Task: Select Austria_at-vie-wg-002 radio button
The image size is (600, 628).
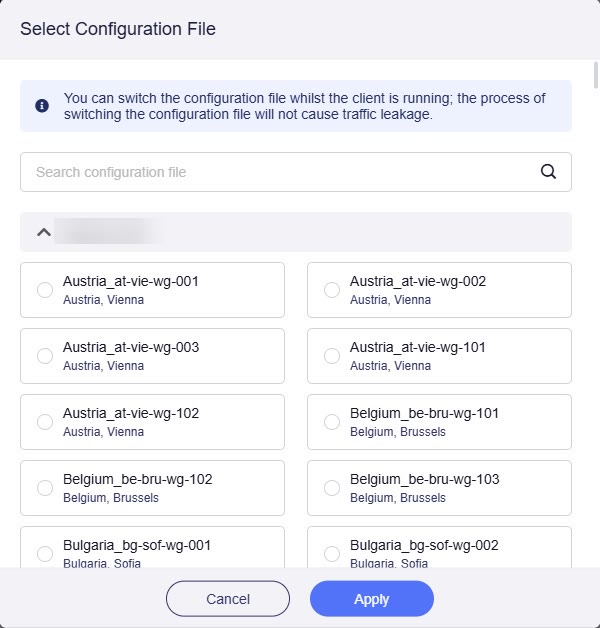Action: coord(332,290)
